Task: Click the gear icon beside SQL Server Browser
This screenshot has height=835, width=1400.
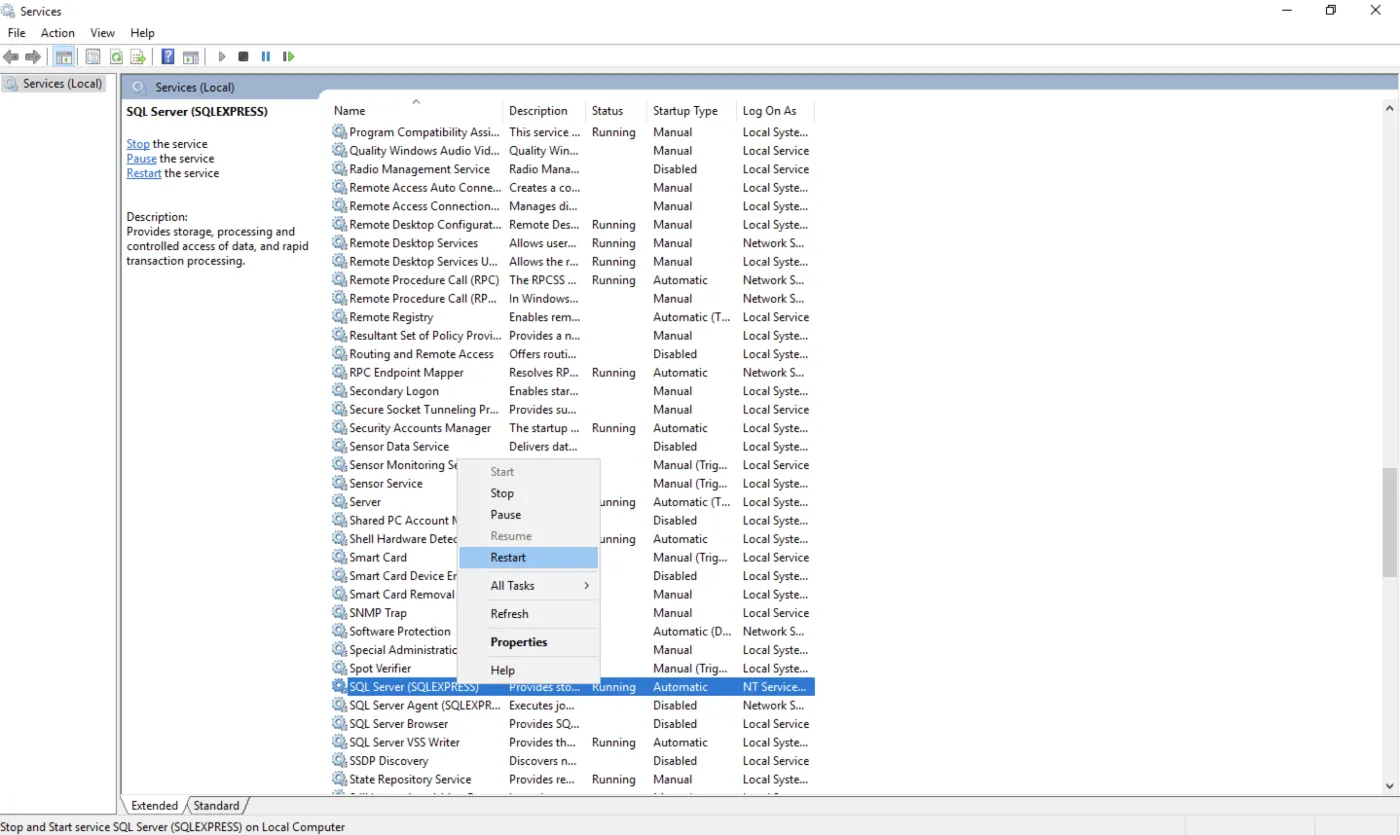Action: [340, 724]
